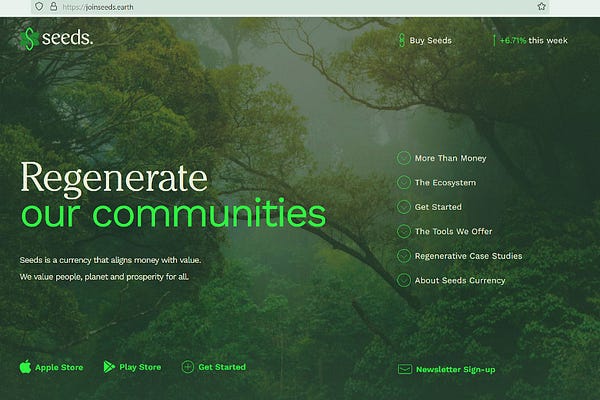Expand the About Seeds Currency chevron circle
600x400 pixels.
pyautogui.click(x=404, y=280)
